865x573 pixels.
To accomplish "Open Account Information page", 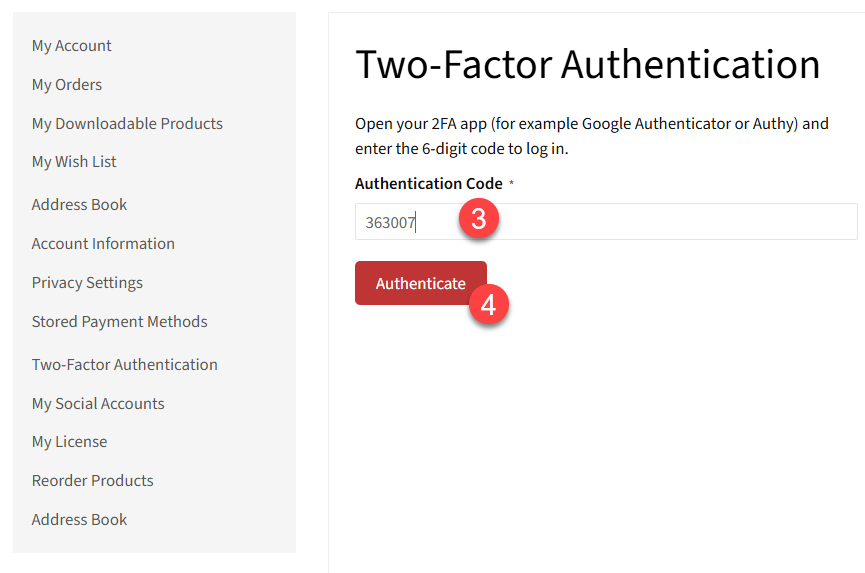I will [103, 244].
